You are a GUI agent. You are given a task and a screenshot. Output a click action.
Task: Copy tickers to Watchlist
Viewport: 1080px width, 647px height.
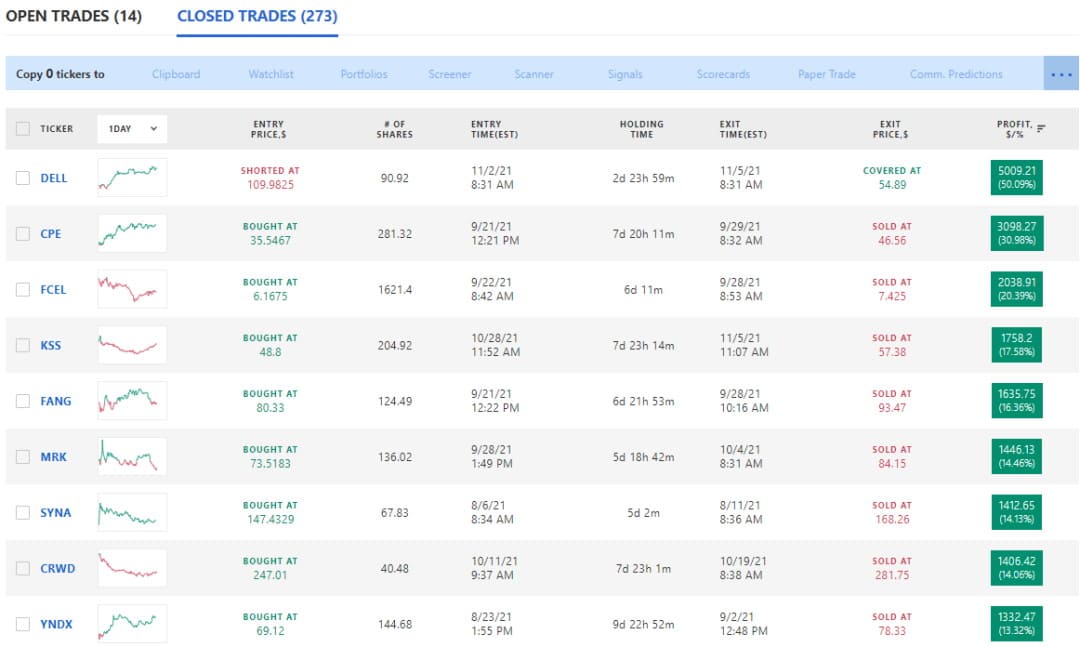click(271, 74)
